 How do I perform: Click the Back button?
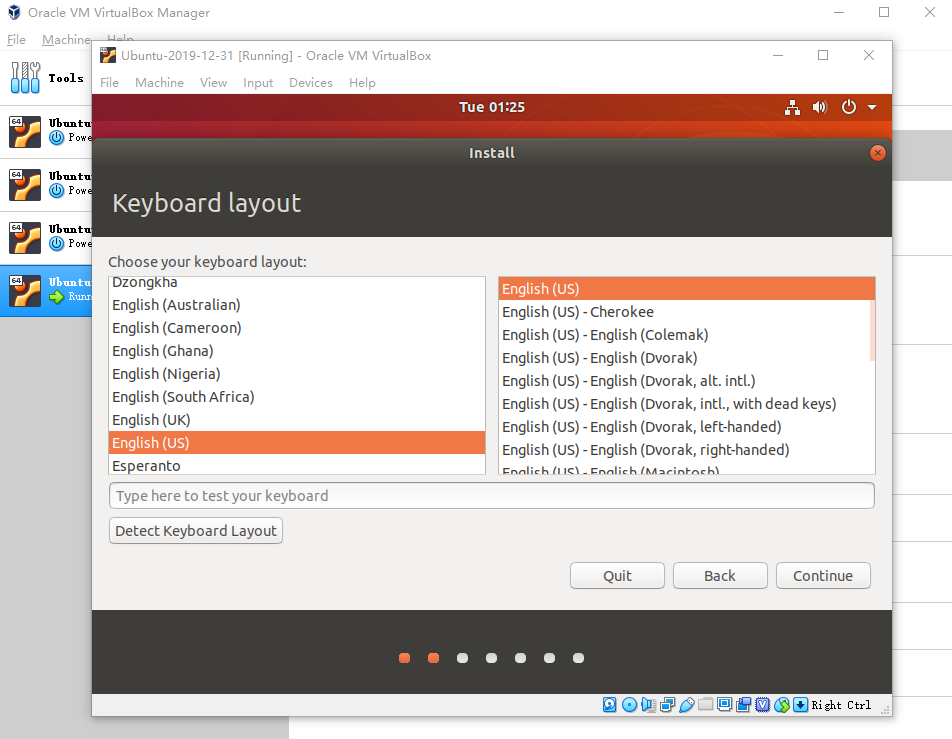click(x=719, y=576)
